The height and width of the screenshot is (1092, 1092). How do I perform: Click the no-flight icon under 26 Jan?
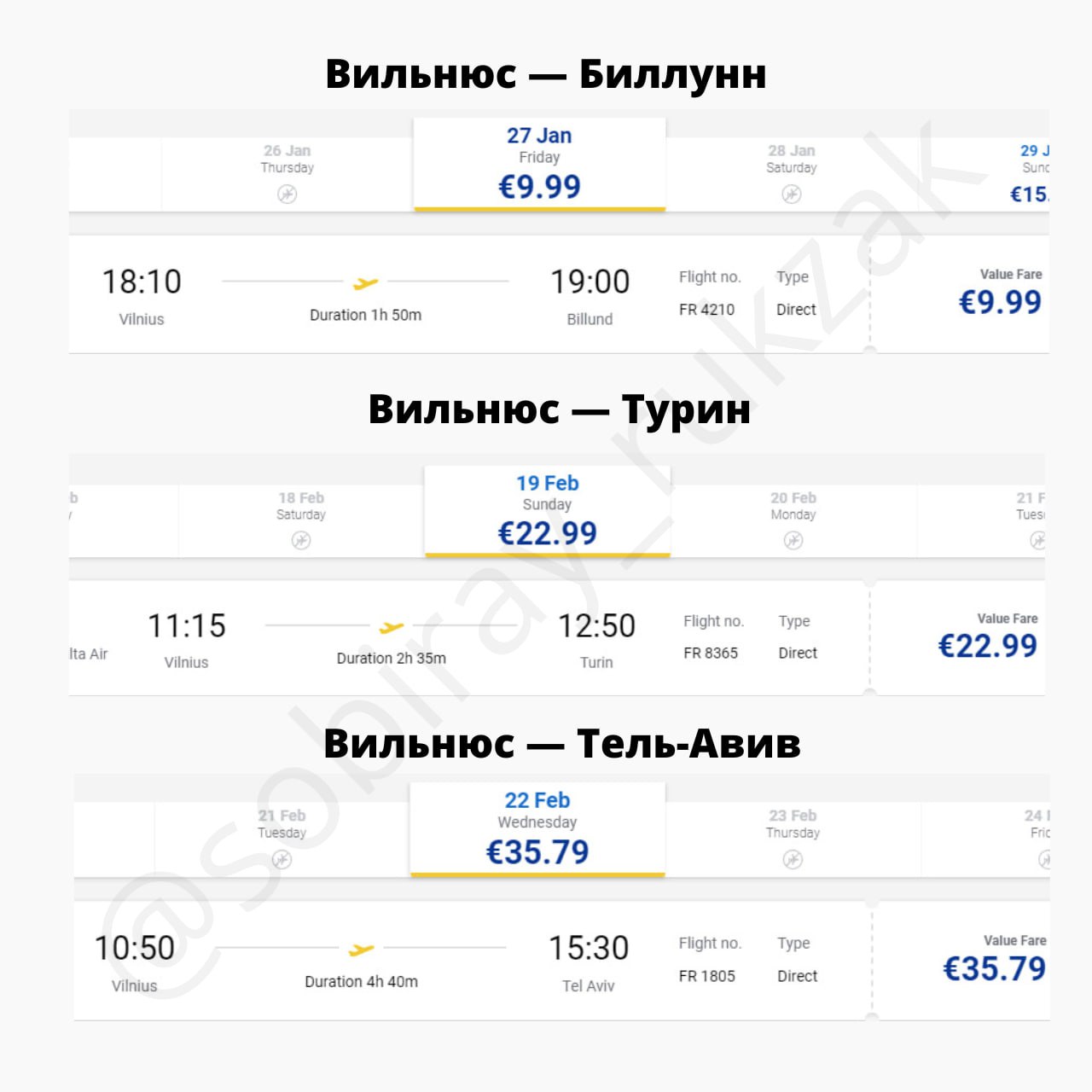click(288, 195)
